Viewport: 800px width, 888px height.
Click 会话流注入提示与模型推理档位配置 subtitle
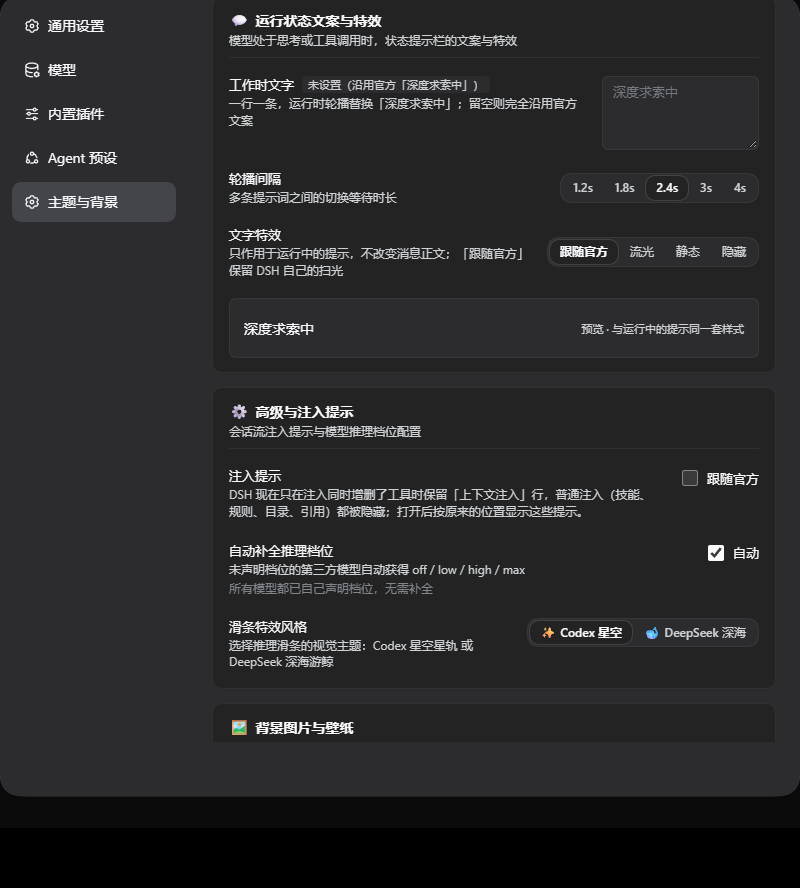[325, 432]
